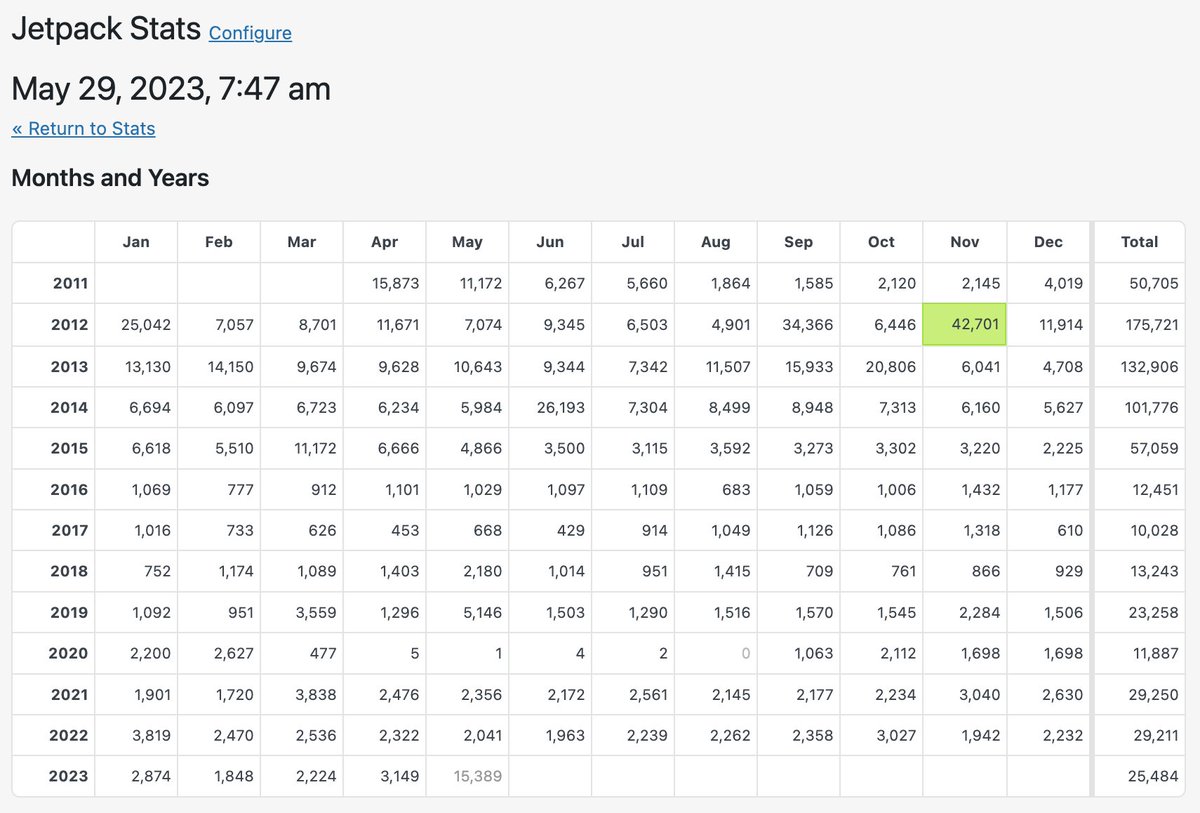1200x813 pixels.
Task: Click the Months and Years heading
Action: tap(110, 178)
